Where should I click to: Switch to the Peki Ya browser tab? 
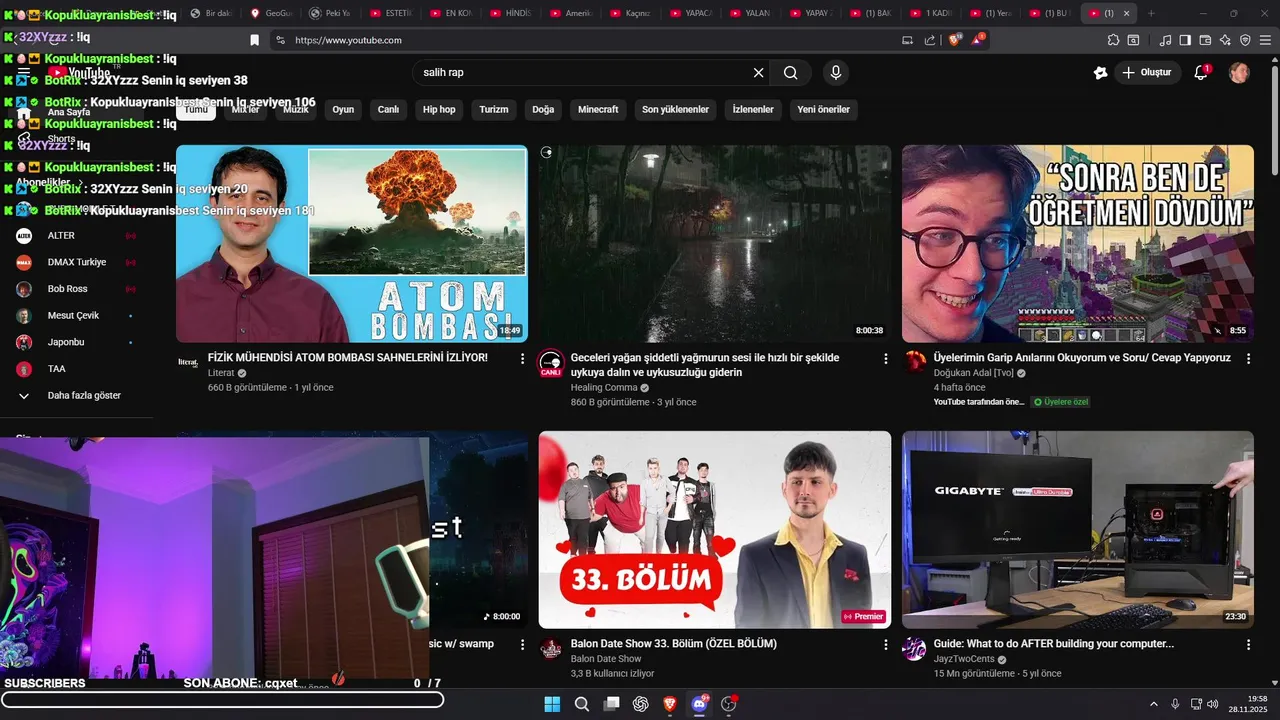point(330,13)
